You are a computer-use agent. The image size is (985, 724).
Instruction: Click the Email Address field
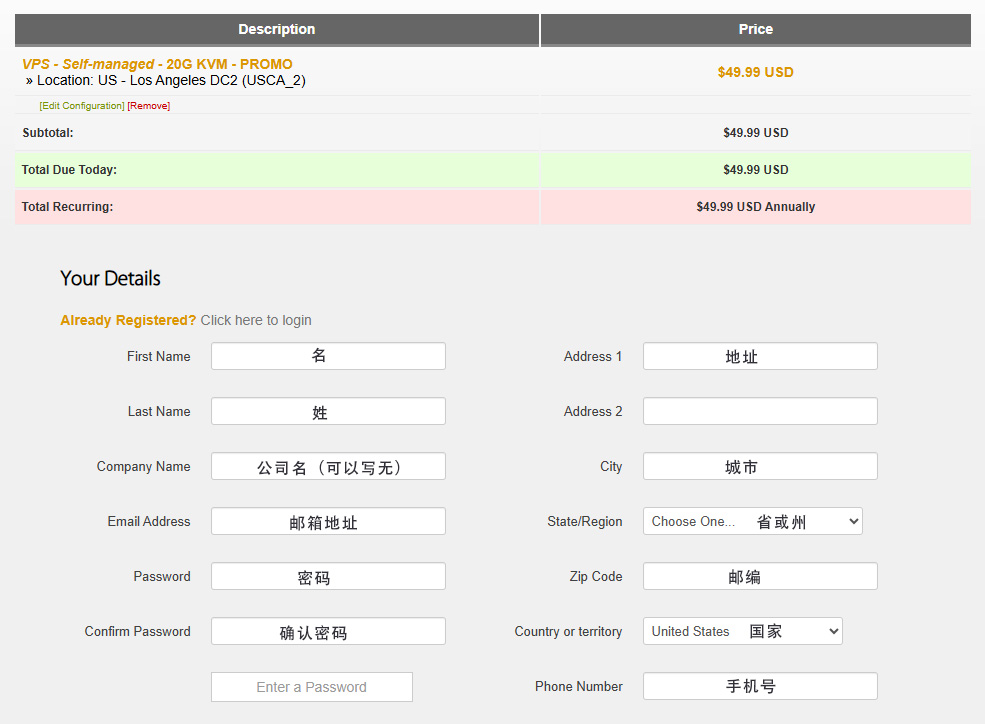click(x=328, y=521)
